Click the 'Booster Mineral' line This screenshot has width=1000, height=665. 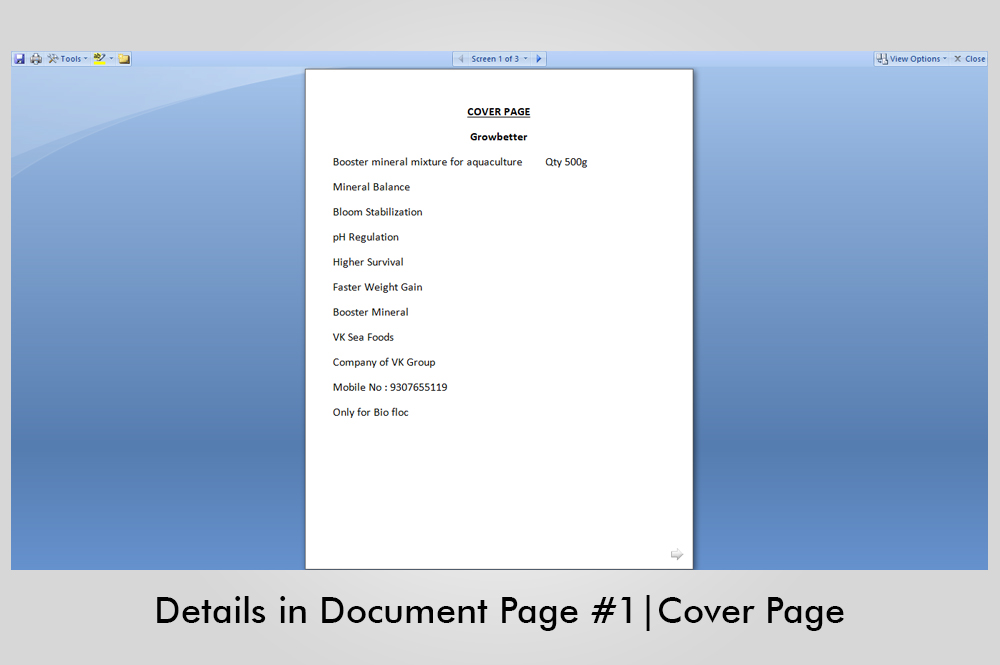click(371, 312)
